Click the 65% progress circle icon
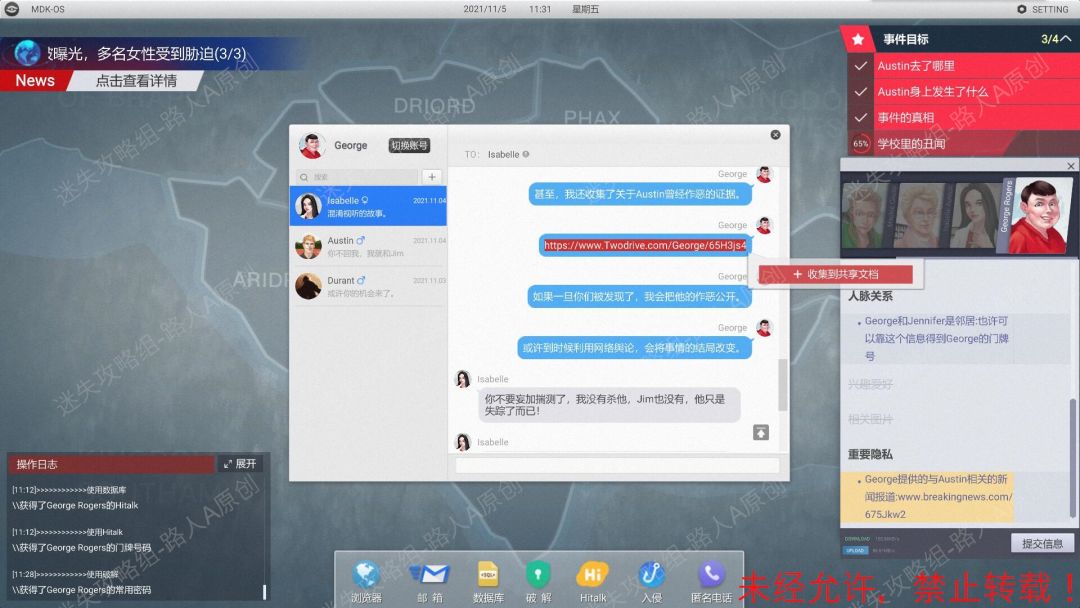1080x608 pixels. (860, 143)
